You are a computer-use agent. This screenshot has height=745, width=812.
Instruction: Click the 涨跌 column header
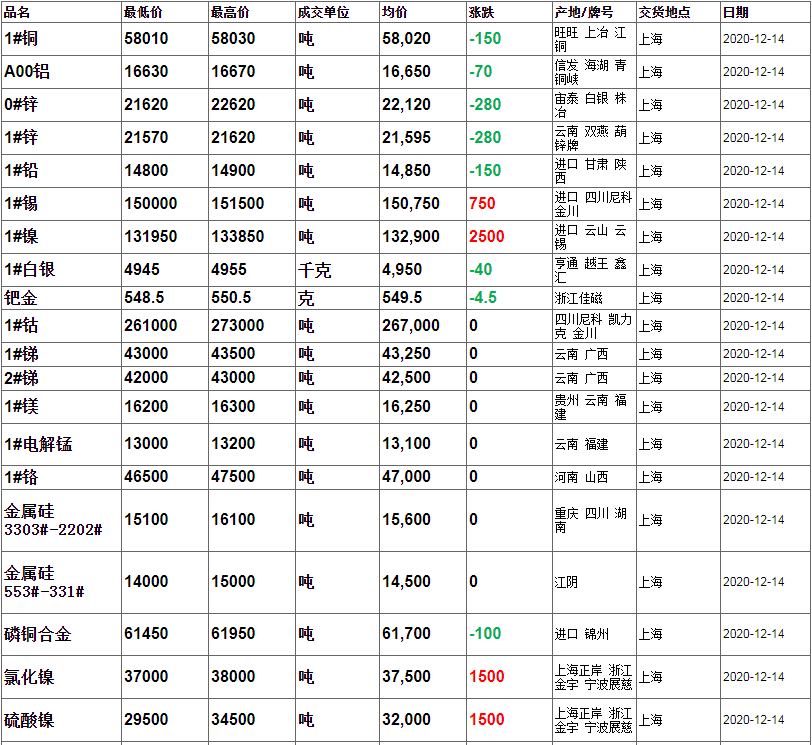tap(481, 12)
